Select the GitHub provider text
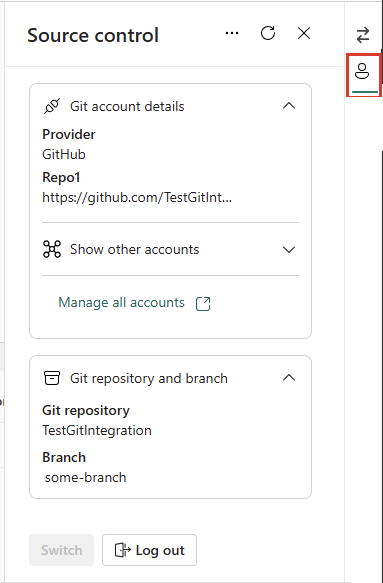The height and width of the screenshot is (583, 383). pos(64,154)
